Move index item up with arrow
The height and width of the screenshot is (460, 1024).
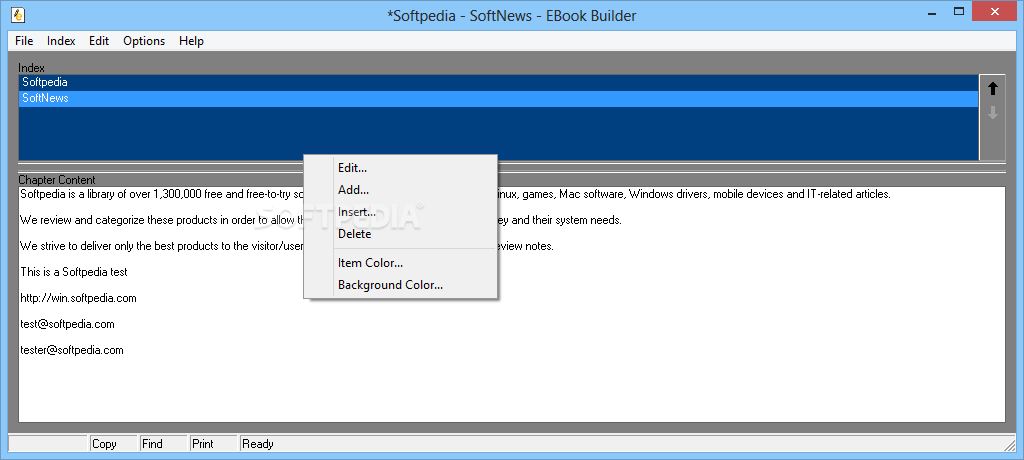993,89
